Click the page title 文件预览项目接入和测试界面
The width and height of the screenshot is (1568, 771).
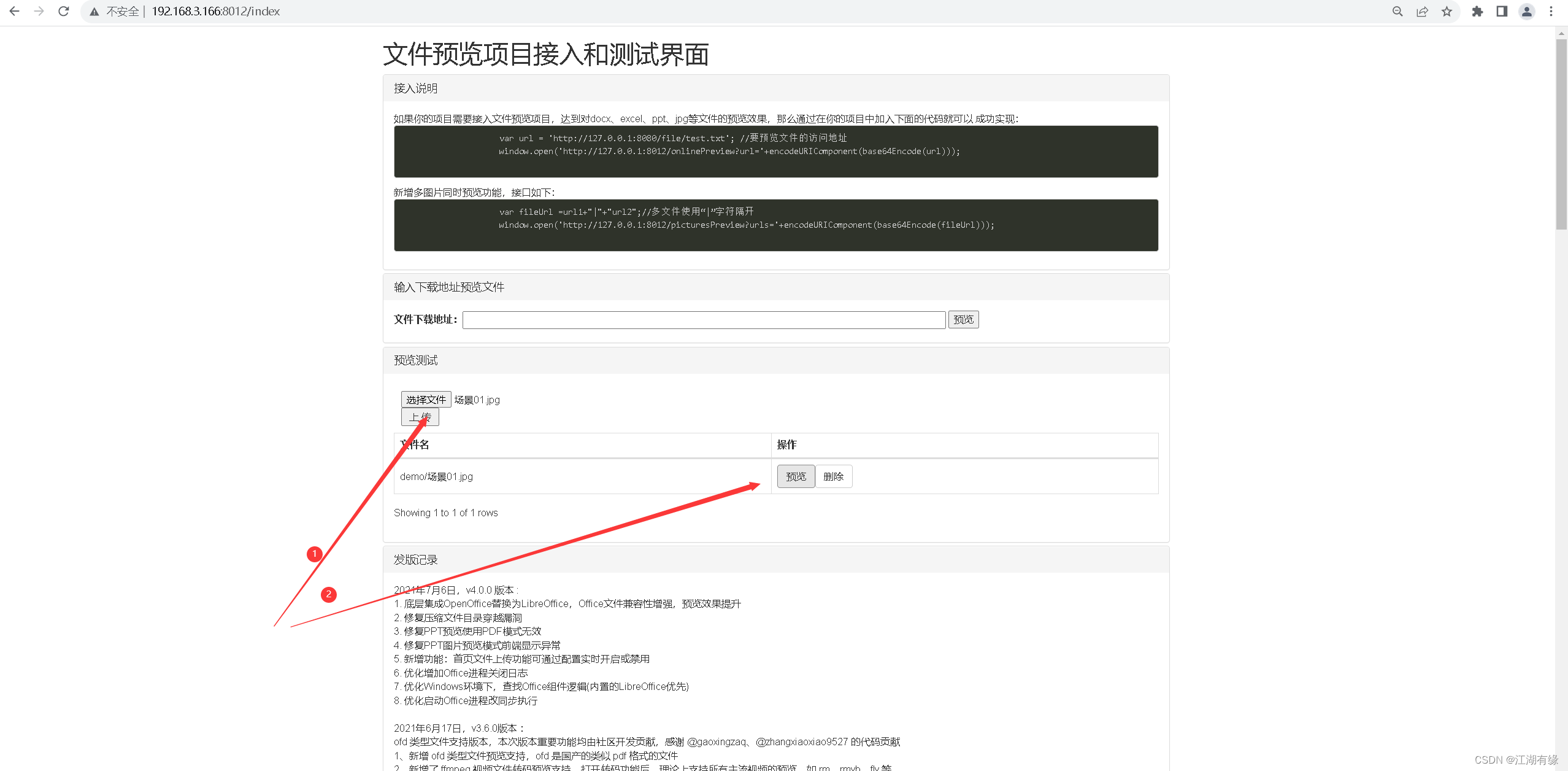[x=546, y=54]
